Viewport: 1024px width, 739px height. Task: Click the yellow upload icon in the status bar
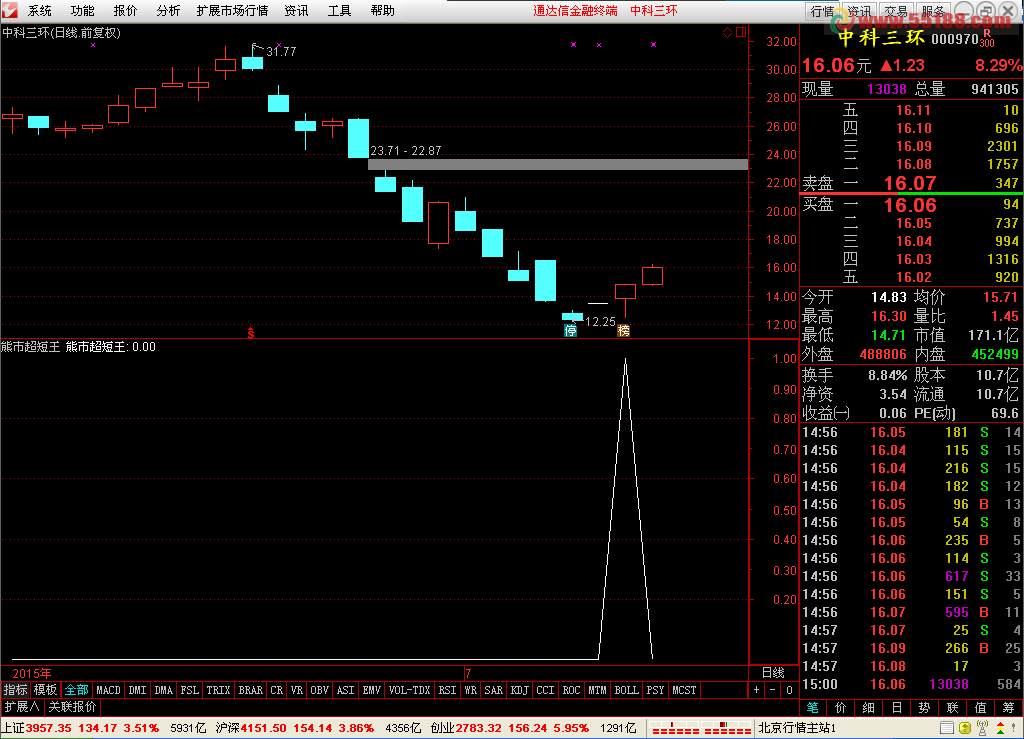(965, 728)
